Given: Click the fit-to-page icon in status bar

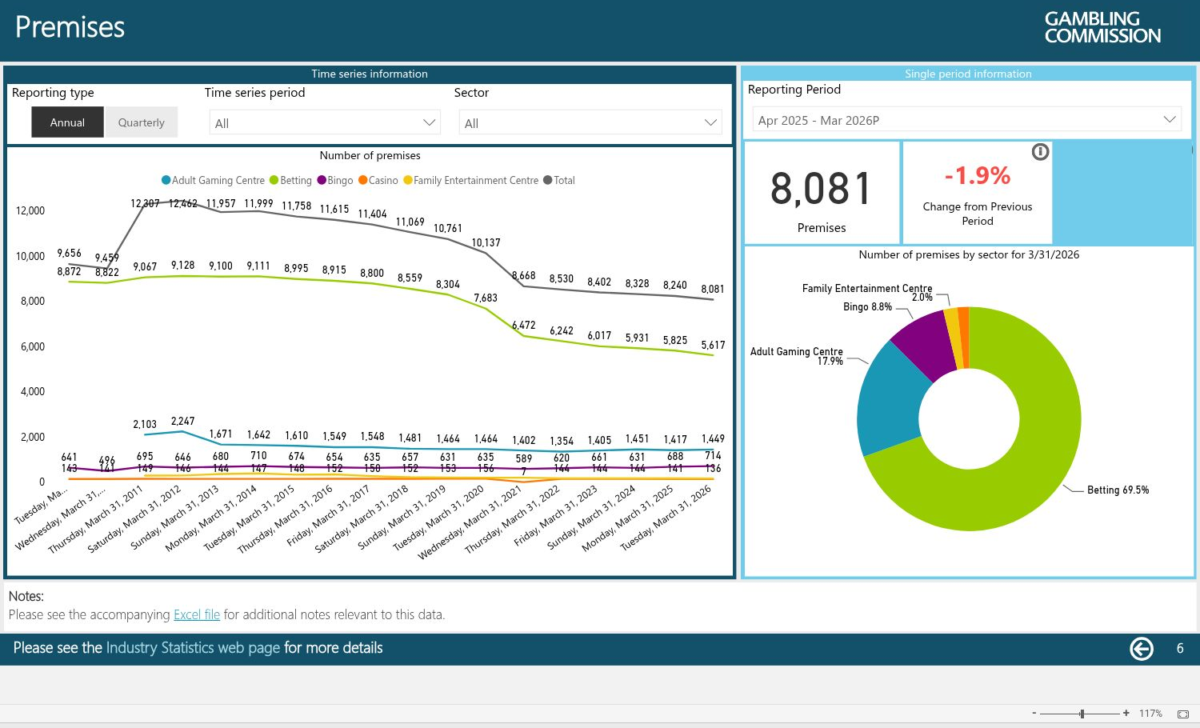Looking at the screenshot, I should [x=1183, y=713].
